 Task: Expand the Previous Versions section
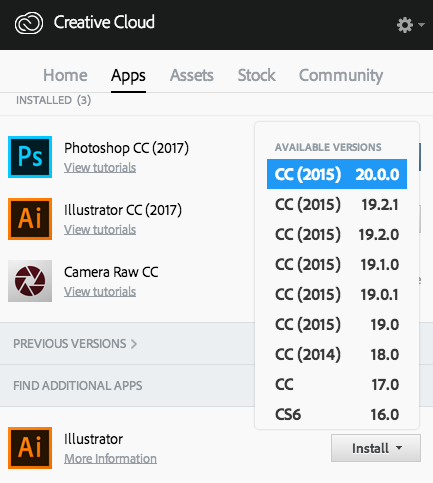tap(75, 344)
